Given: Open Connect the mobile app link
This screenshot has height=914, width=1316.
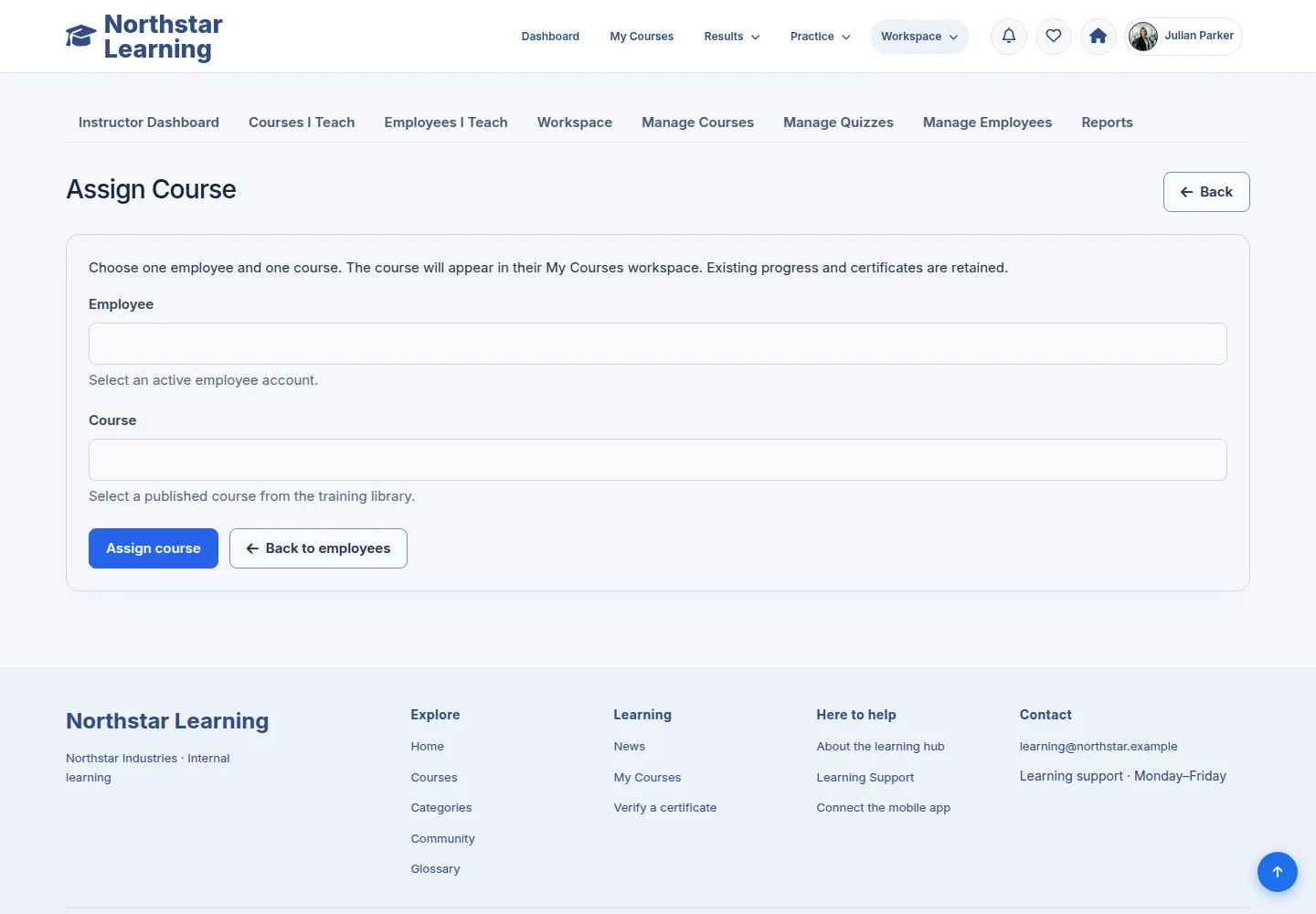Looking at the screenshot, I should click(x=884, y=808).
